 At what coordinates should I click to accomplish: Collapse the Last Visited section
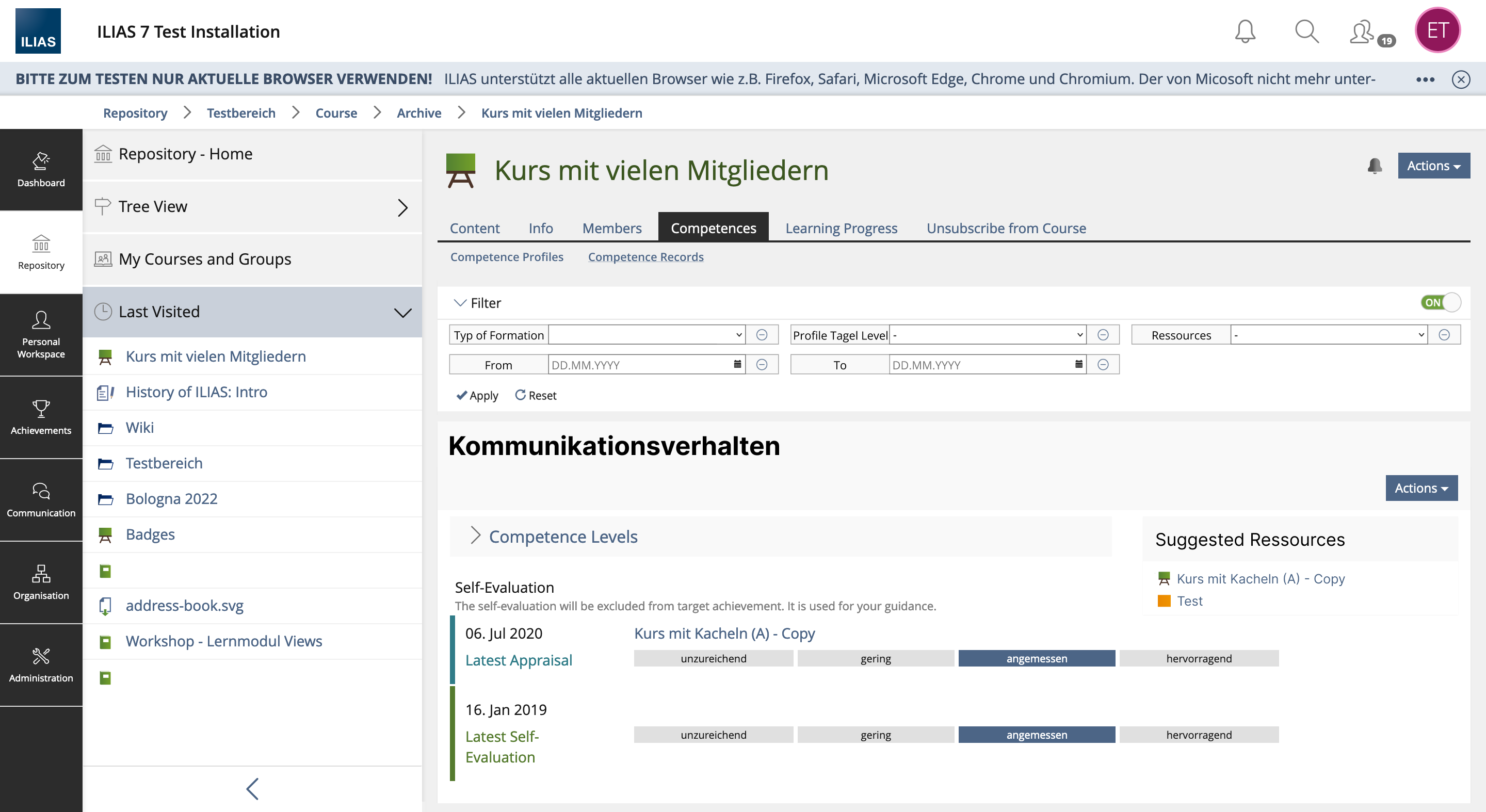[x=402, y=312]
